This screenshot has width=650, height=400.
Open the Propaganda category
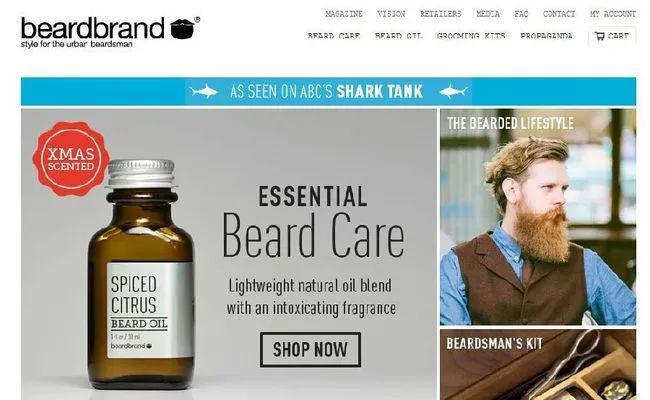click(546, 36)
